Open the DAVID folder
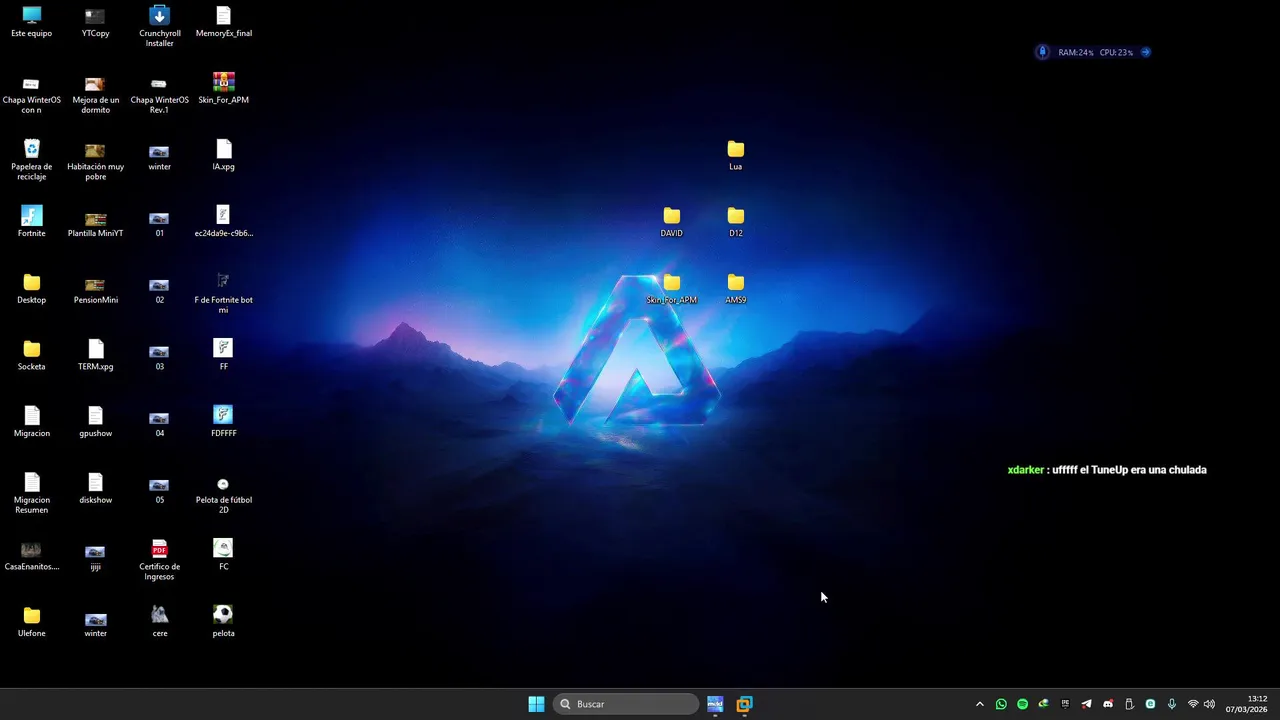This screenshot has height=720, width=1280. 672,222
